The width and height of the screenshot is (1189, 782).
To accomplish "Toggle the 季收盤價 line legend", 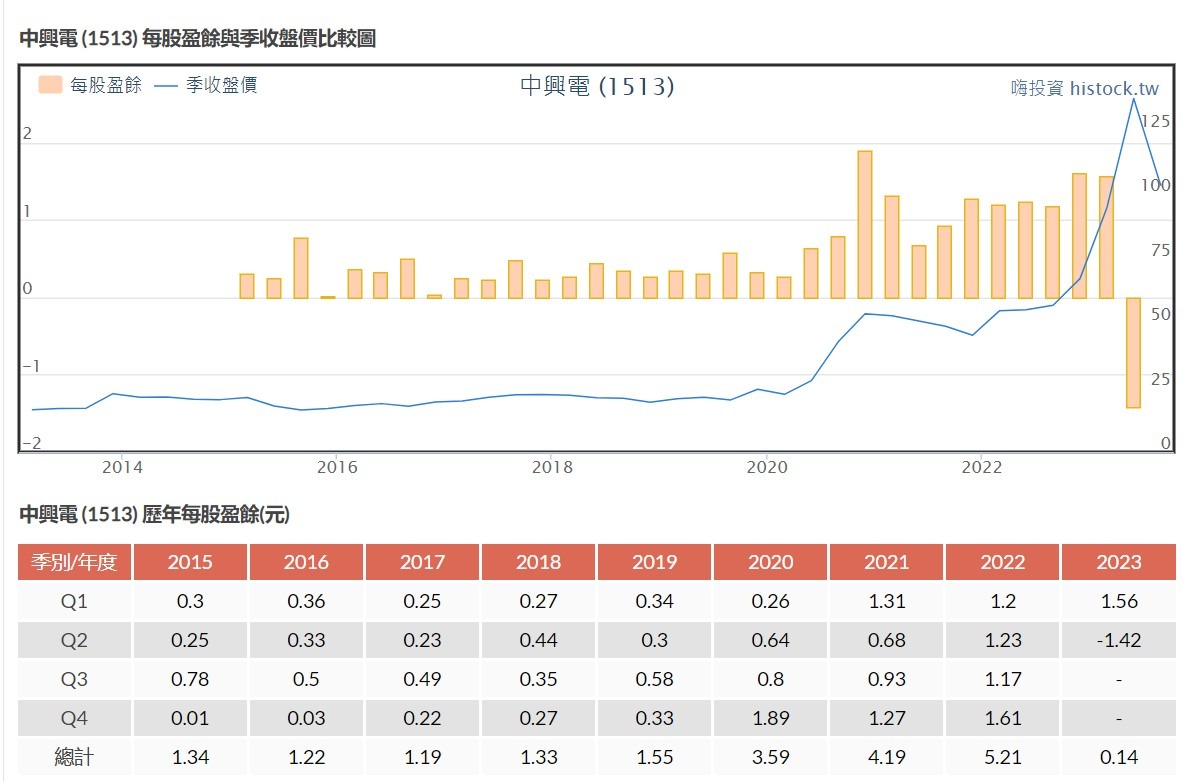I will [221, 85].
